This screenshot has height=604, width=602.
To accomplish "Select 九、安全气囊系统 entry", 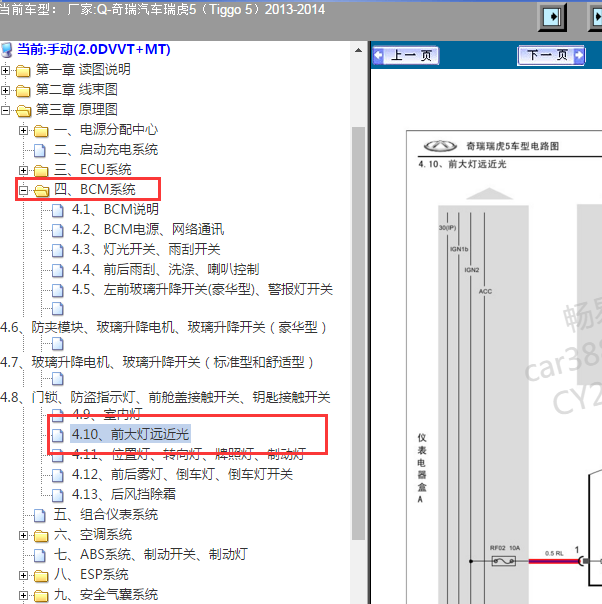I will 106,595.
